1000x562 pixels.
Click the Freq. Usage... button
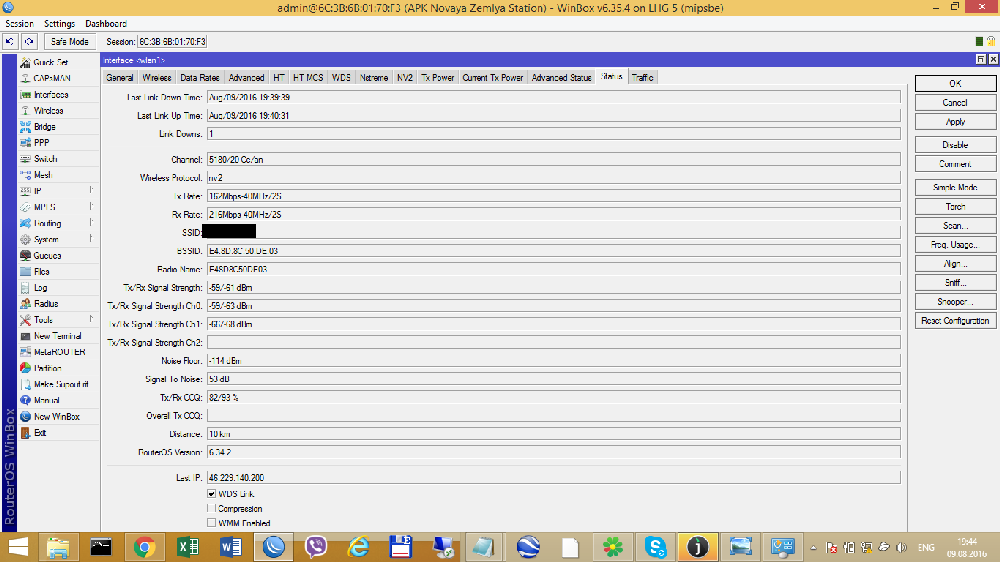[955, 244]
